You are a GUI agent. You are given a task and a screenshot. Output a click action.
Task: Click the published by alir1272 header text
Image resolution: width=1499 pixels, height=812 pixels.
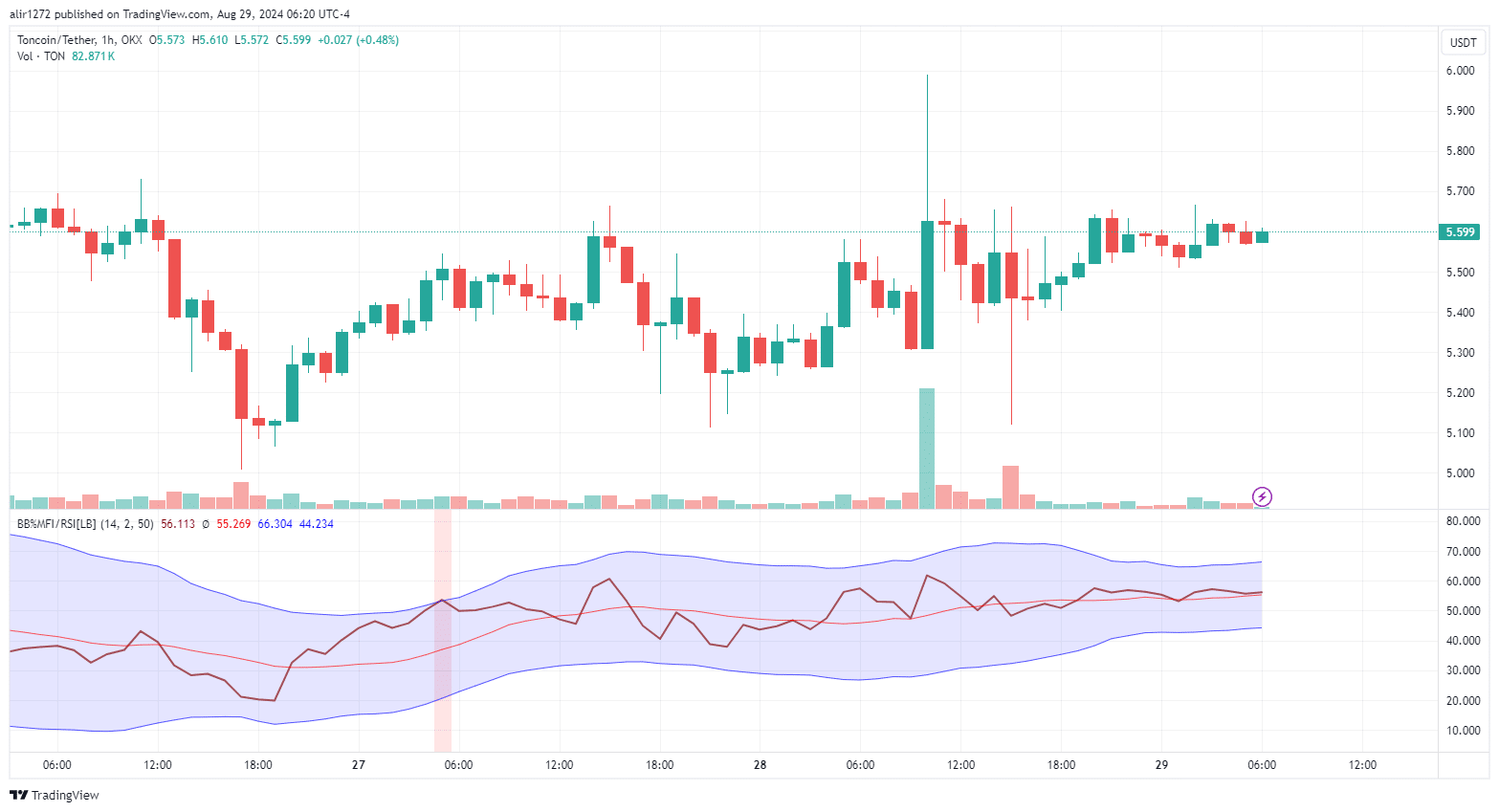click(x=180, y=14)
